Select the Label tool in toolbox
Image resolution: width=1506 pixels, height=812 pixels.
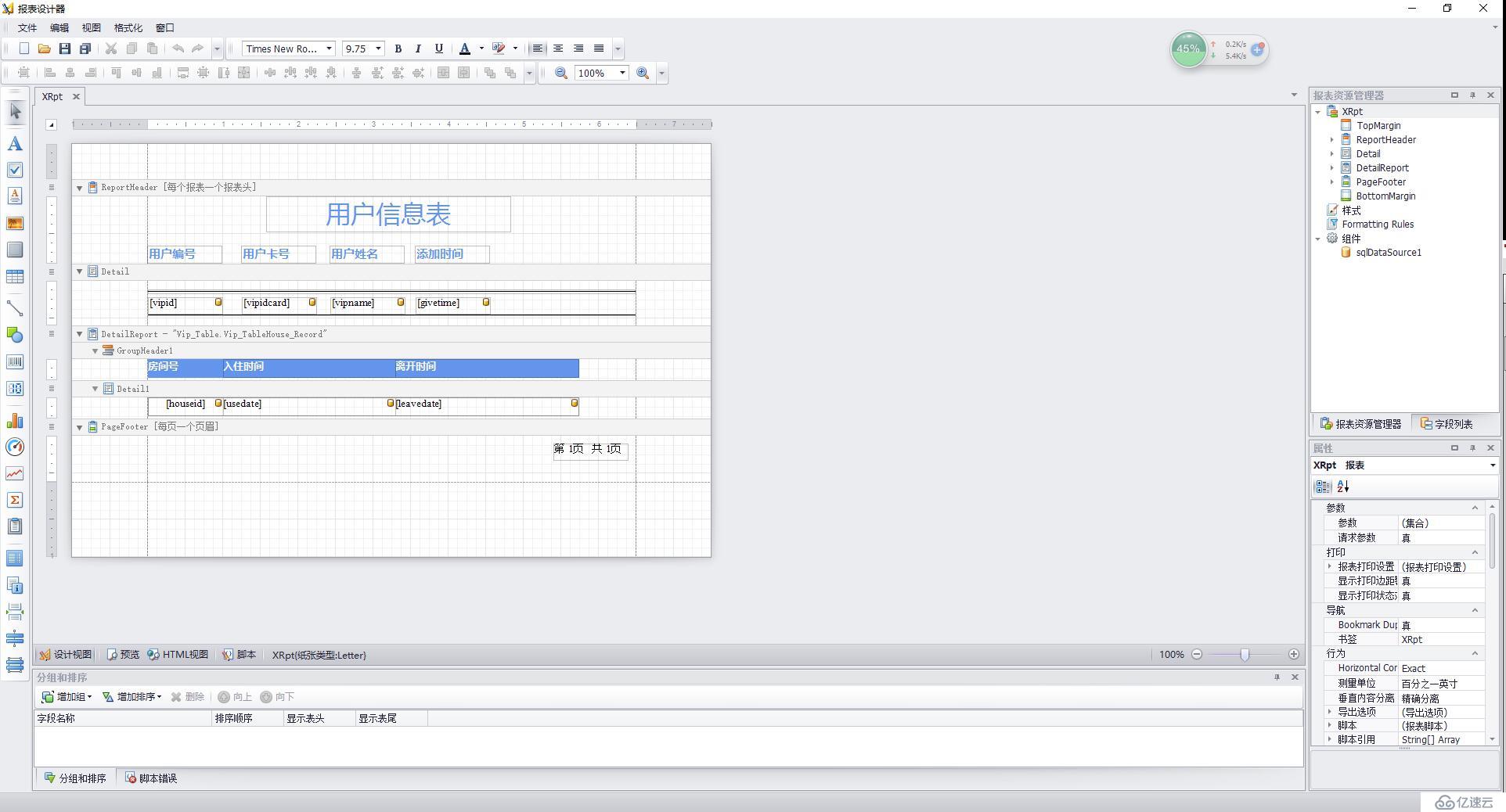[x=15, y=144]
